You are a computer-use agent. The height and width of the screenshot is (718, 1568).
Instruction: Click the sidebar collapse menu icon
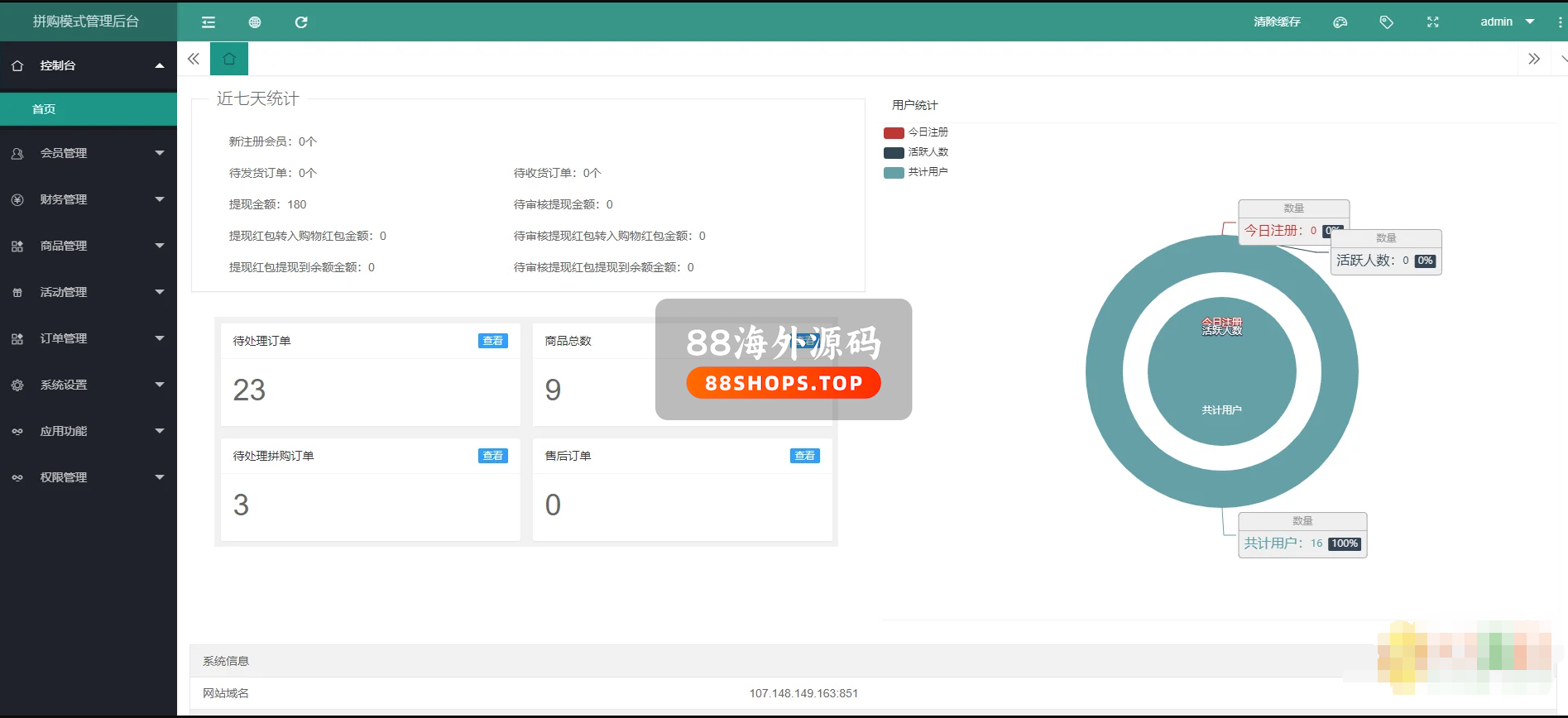tap(209, 22)
